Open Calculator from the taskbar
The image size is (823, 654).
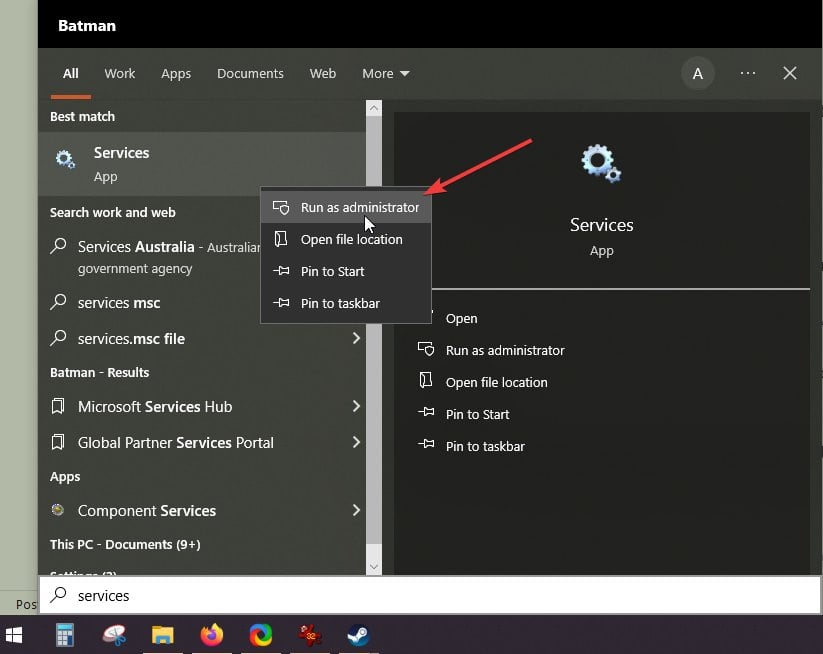click(x=65, y=635)
